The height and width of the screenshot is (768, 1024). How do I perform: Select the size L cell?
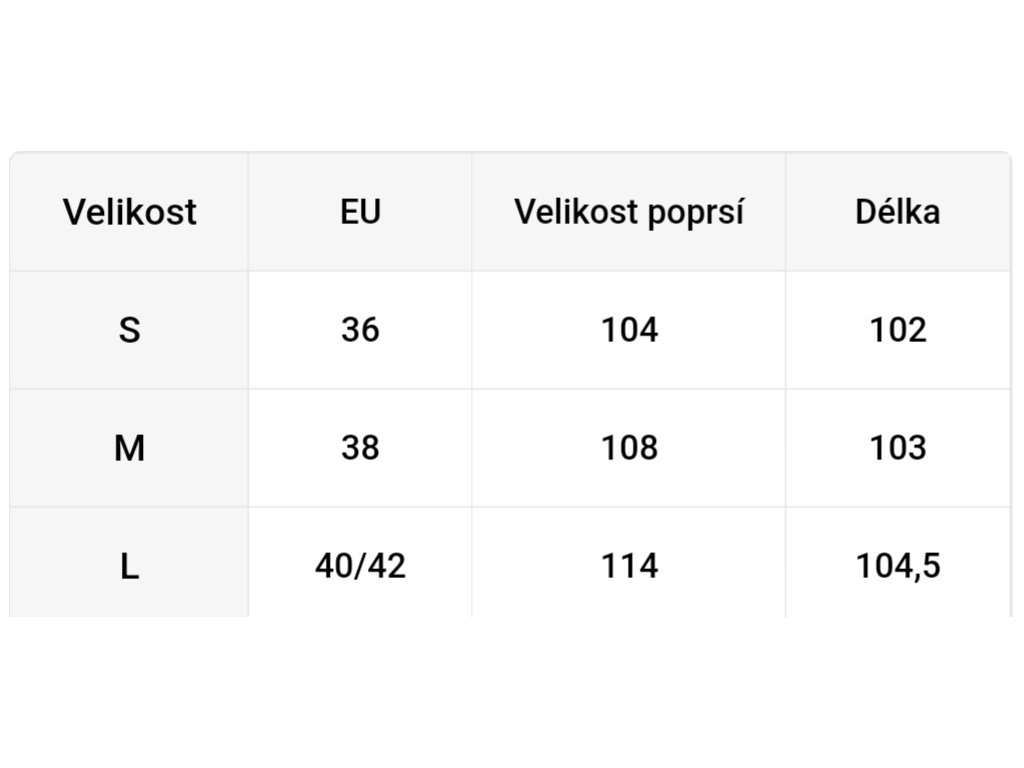tap(129, 566)
